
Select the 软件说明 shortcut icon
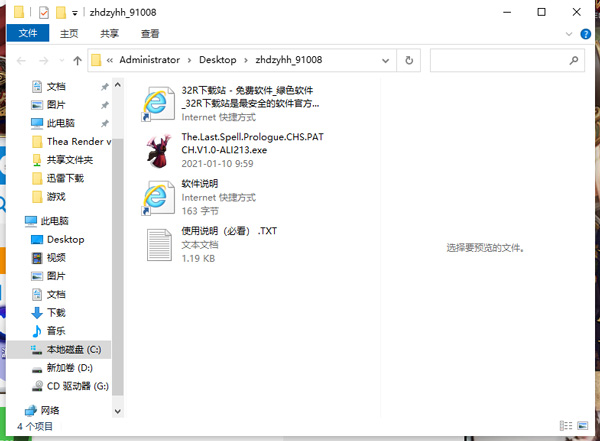158,198
